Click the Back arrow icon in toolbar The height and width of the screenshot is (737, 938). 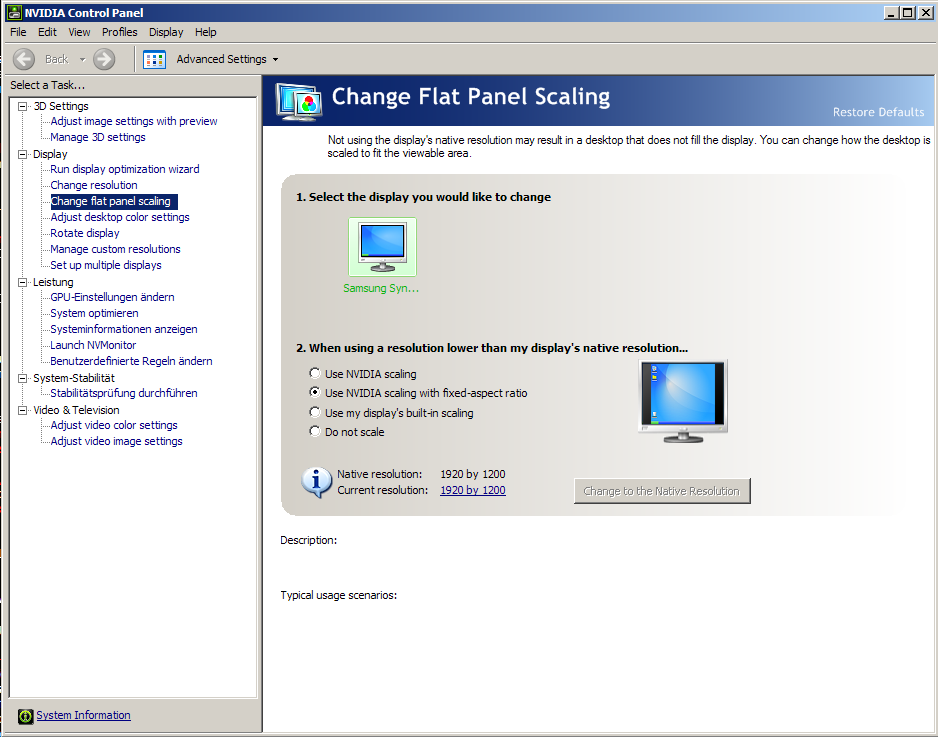coord(25,59)
